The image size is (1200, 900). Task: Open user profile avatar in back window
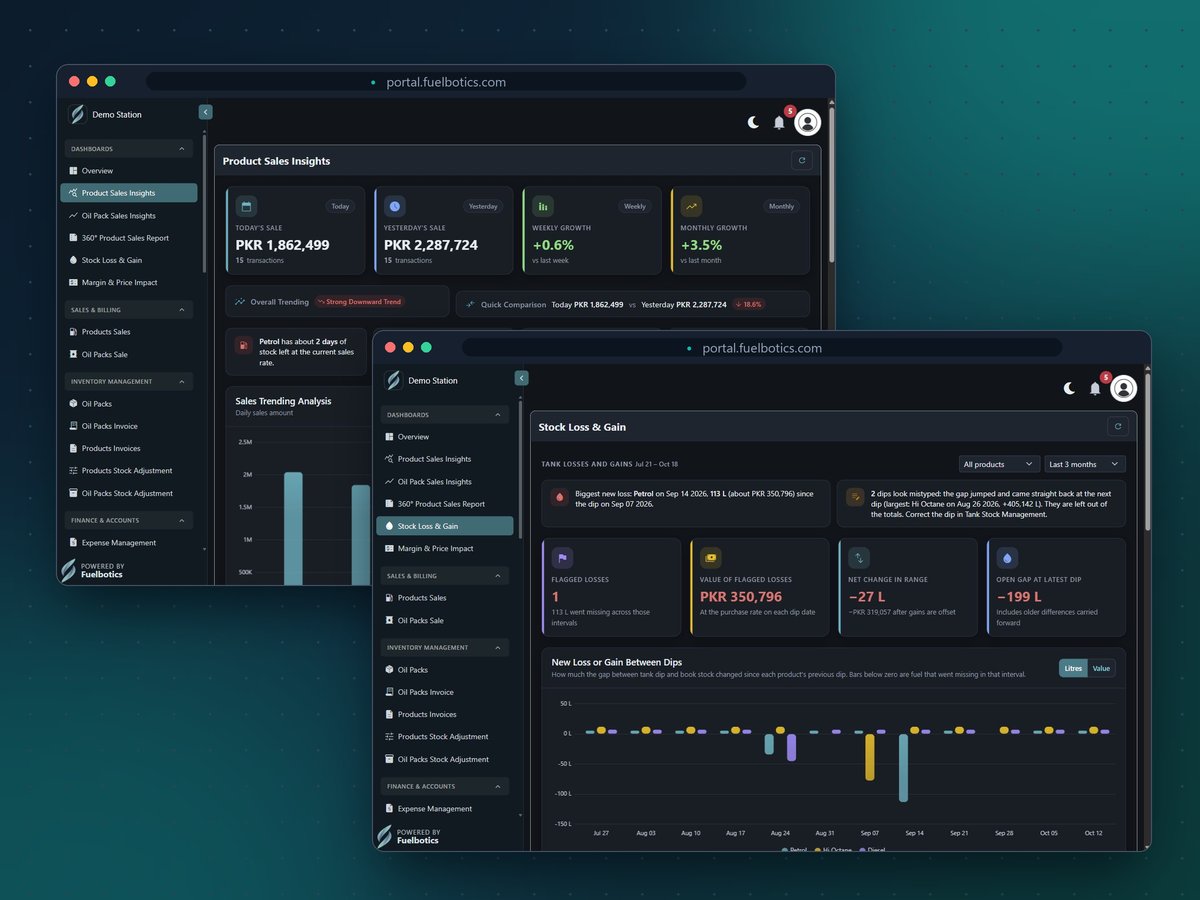click(x=808, y=122)
